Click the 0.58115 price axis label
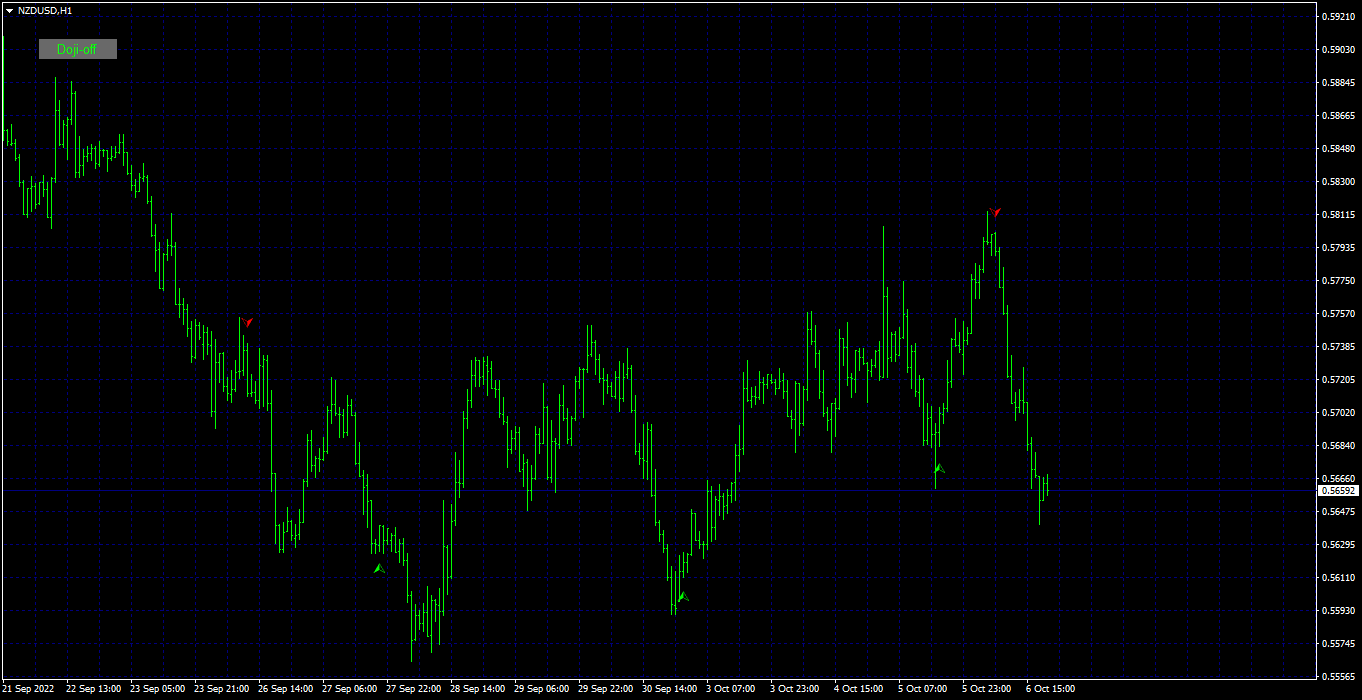This screenshot has height=700, width=1362. pos(1340,215)
